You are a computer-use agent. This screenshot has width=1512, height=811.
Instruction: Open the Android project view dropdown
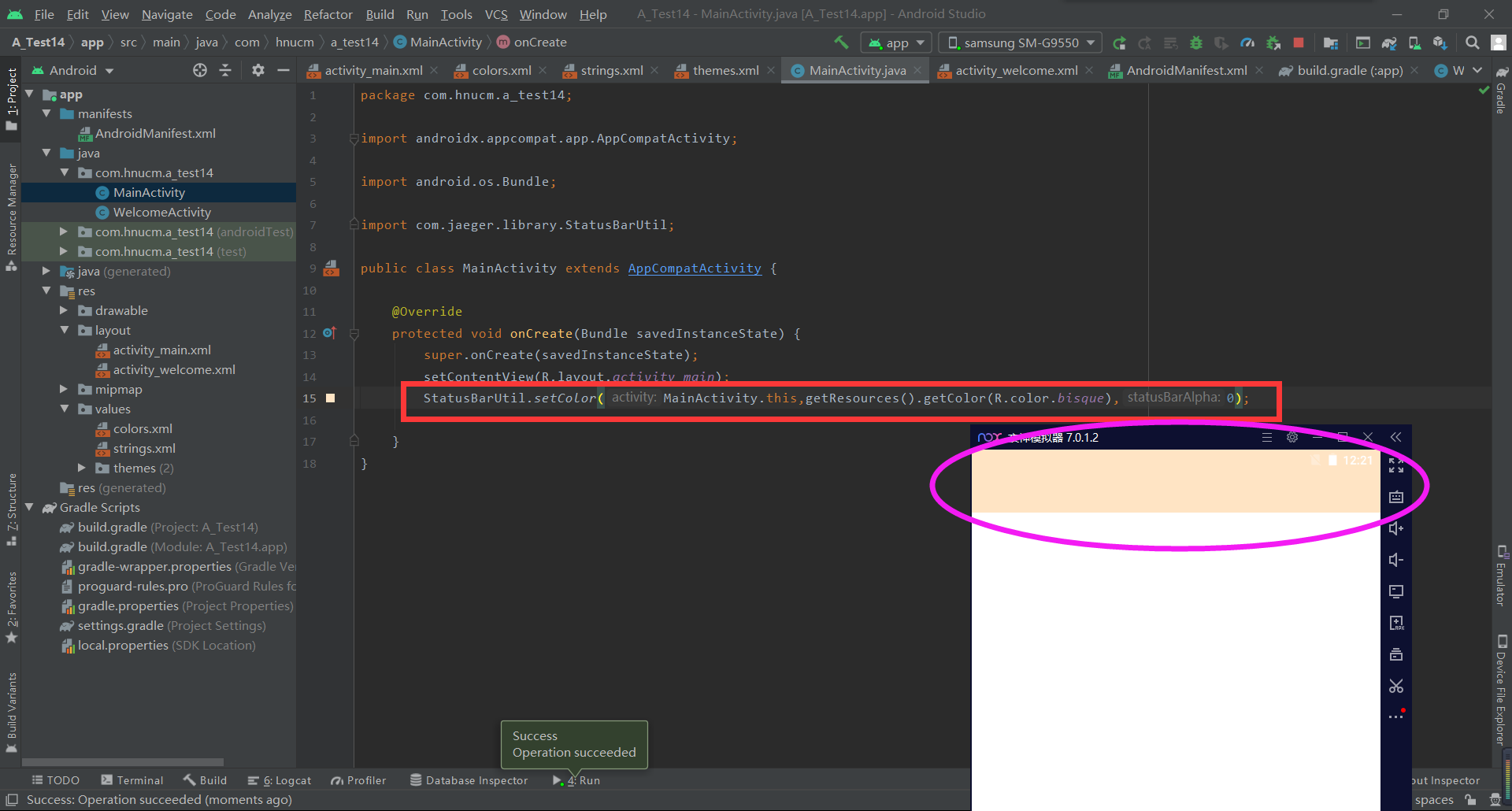click(x=72, y=70)
